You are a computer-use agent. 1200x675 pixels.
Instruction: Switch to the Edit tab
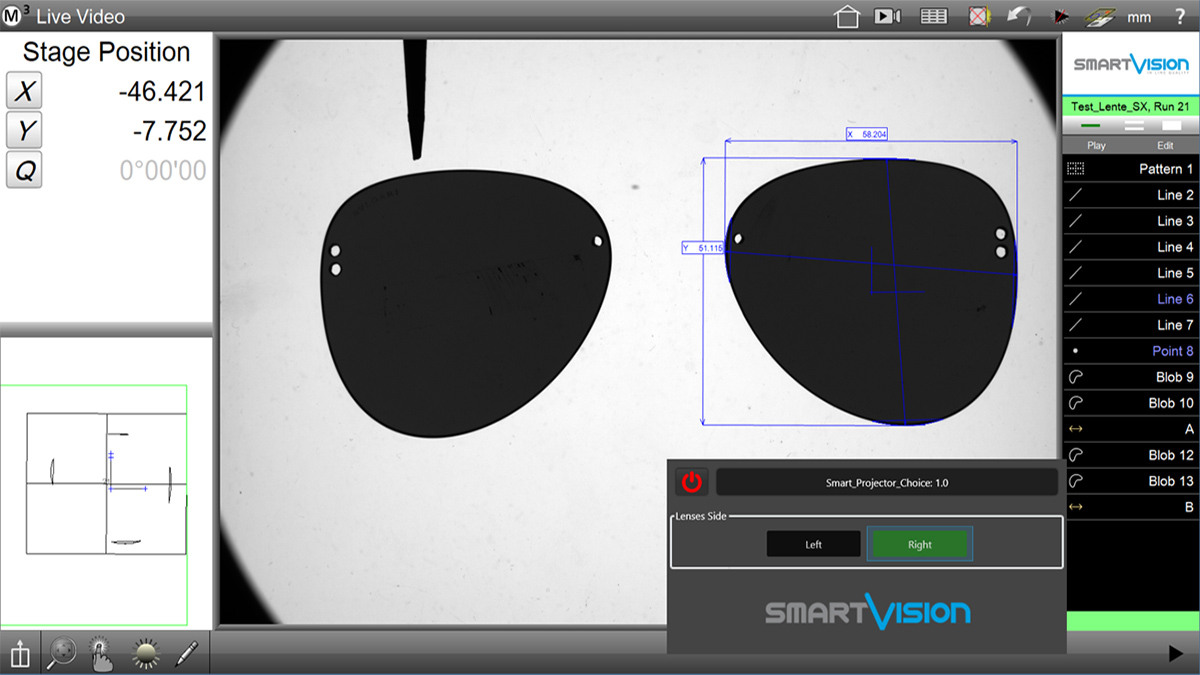[x=1165, y=145]
